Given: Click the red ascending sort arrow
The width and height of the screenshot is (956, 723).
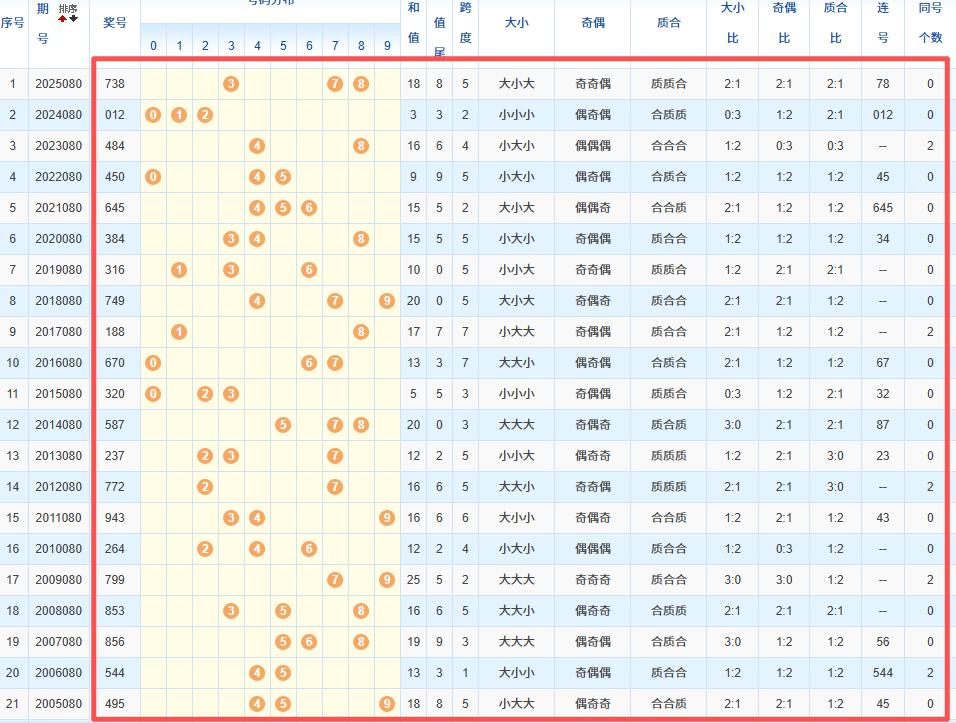Looking at the screenshot, I should [x=62, y=18].
